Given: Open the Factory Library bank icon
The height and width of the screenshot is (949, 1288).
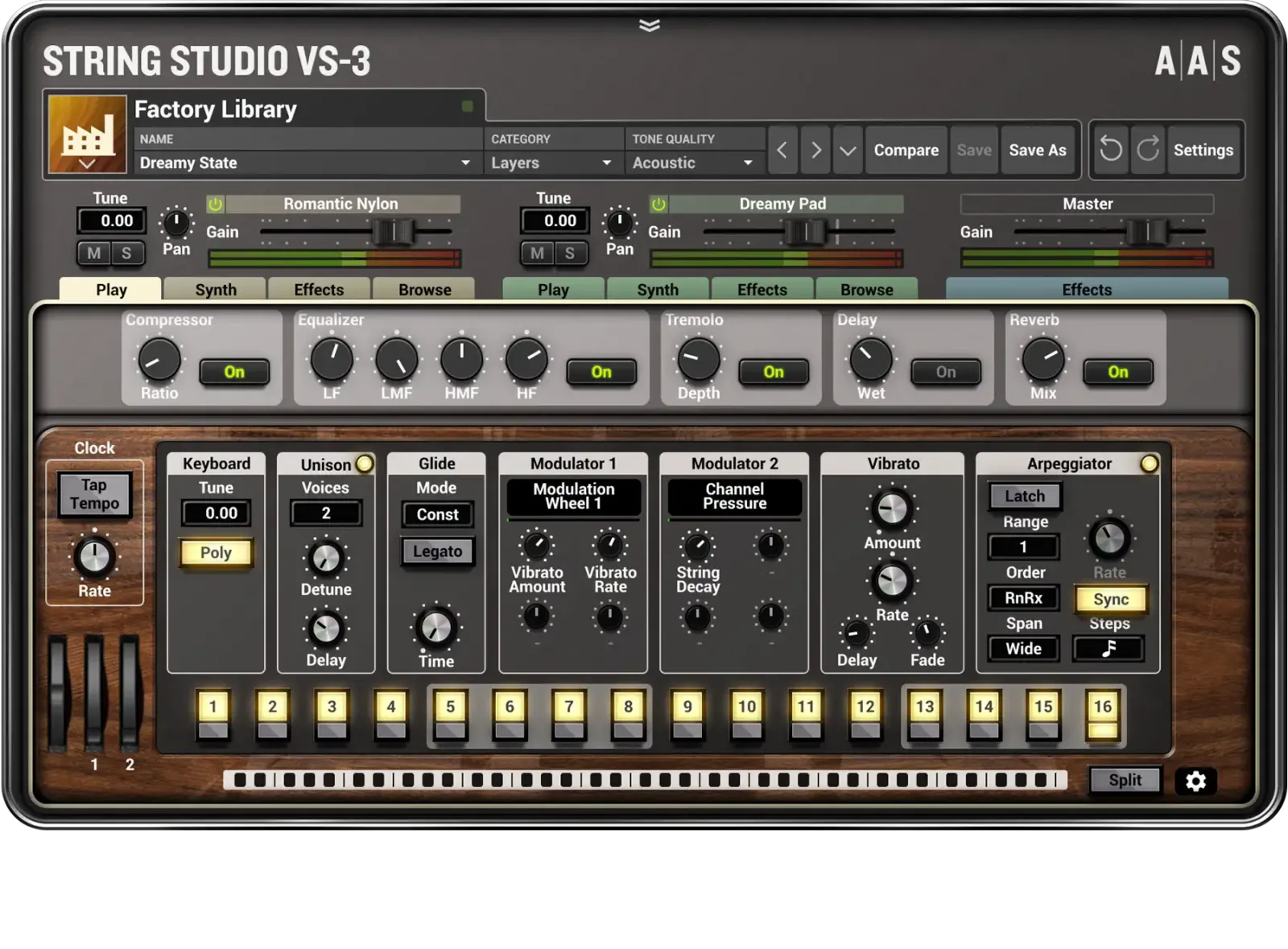Looking at the screenshot, I should (87, 134).
